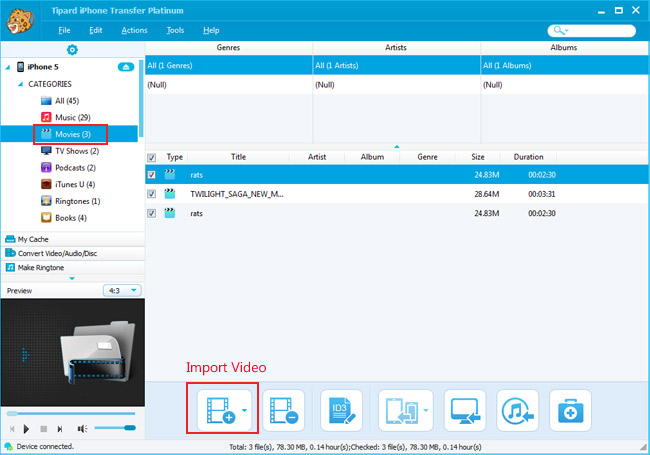Sort by the Album column header
Viewport: 650px width, 455px height.
[372, 157]
